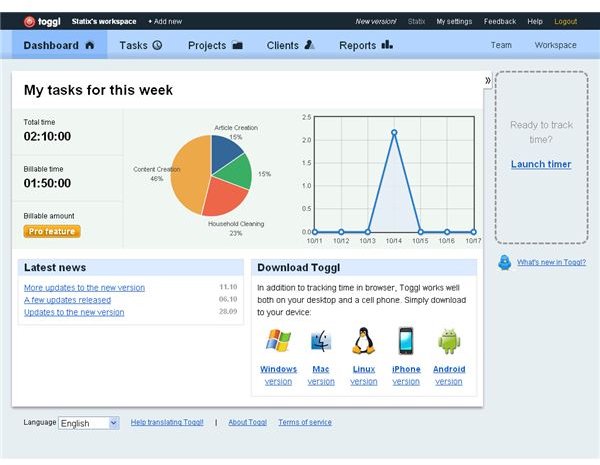Click the Toggl logo icon
The height and width of the screenshot is (465, 600).
[x=29, y=22]
